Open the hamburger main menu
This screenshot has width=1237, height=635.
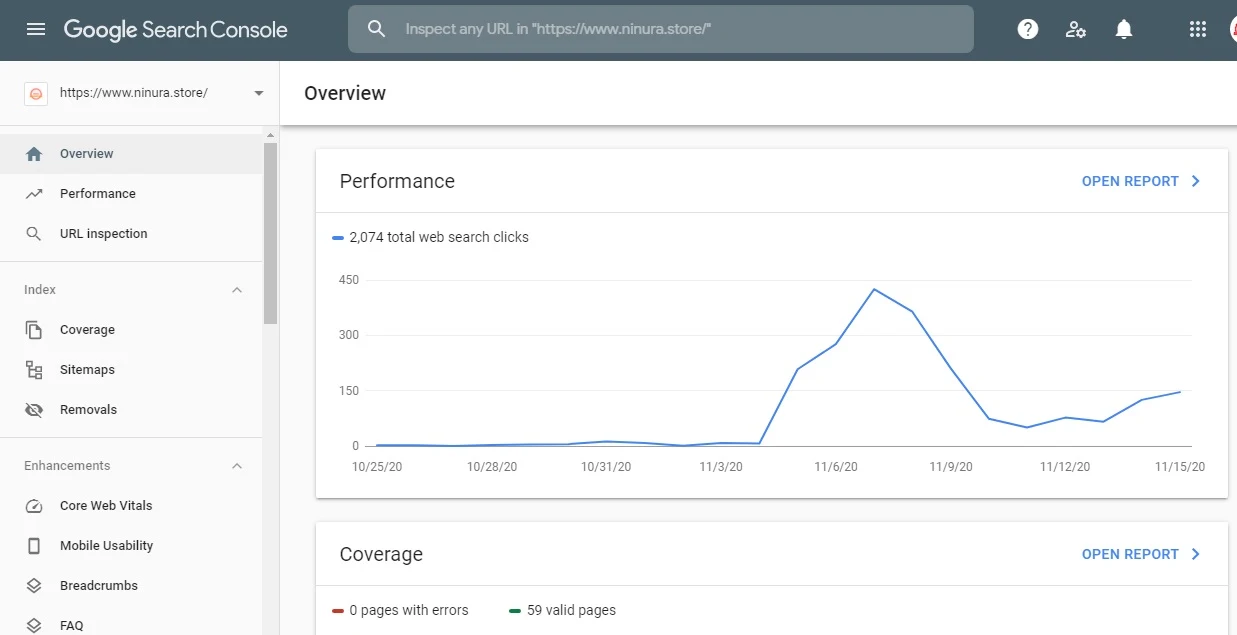click(36, 30)
